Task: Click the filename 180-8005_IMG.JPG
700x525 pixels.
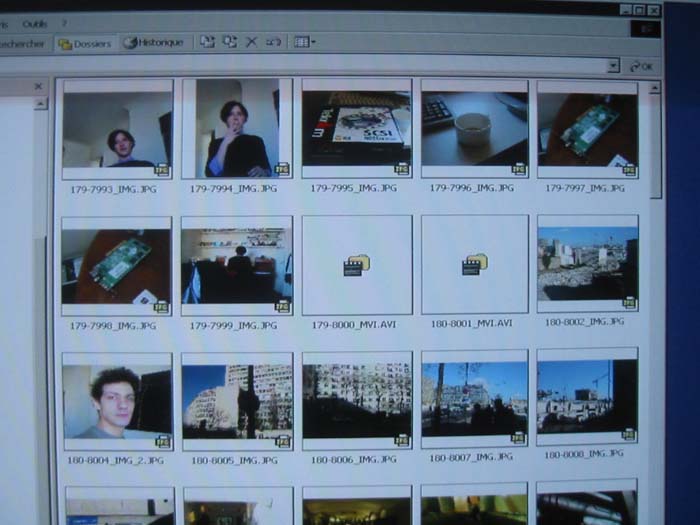Action: point(234,460)
